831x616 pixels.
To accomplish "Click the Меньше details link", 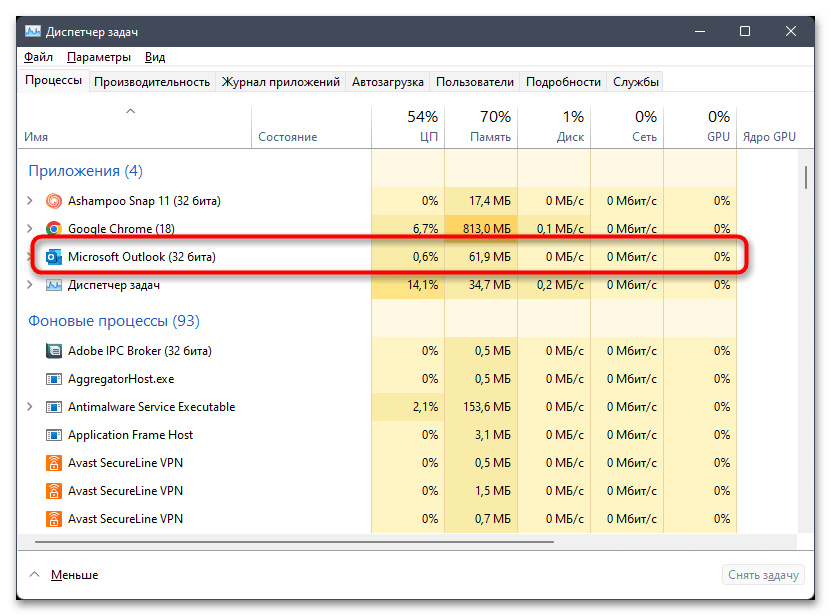I will point(75,575).
